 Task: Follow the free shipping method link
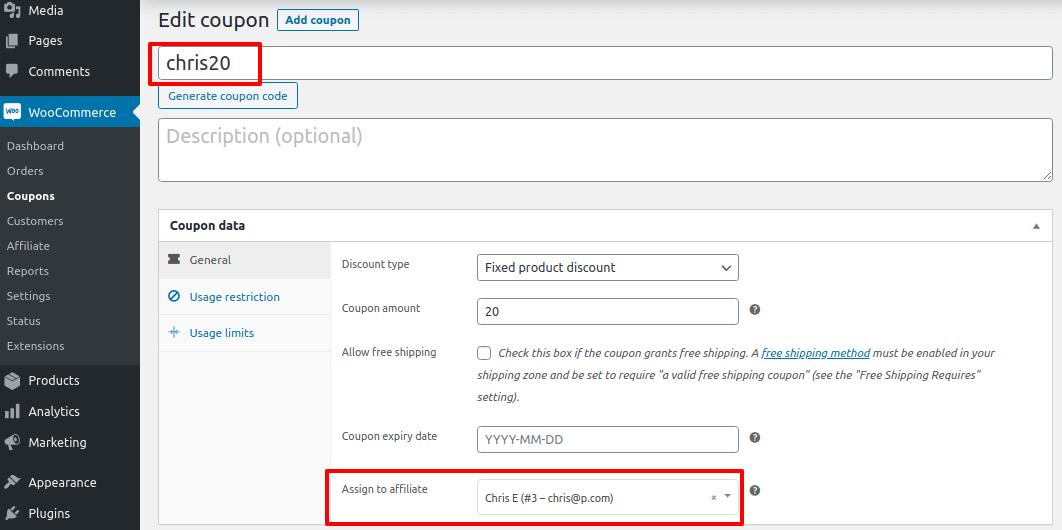pos(815,353)
